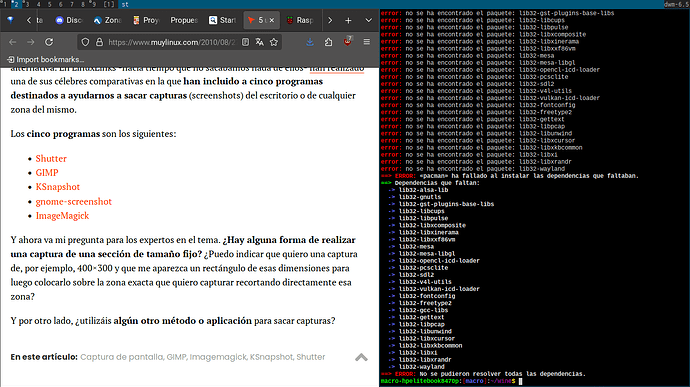The height and width of the screenshot is (387, 690).
Task: Switch to the Zona tab
Action: coord(107,20)
